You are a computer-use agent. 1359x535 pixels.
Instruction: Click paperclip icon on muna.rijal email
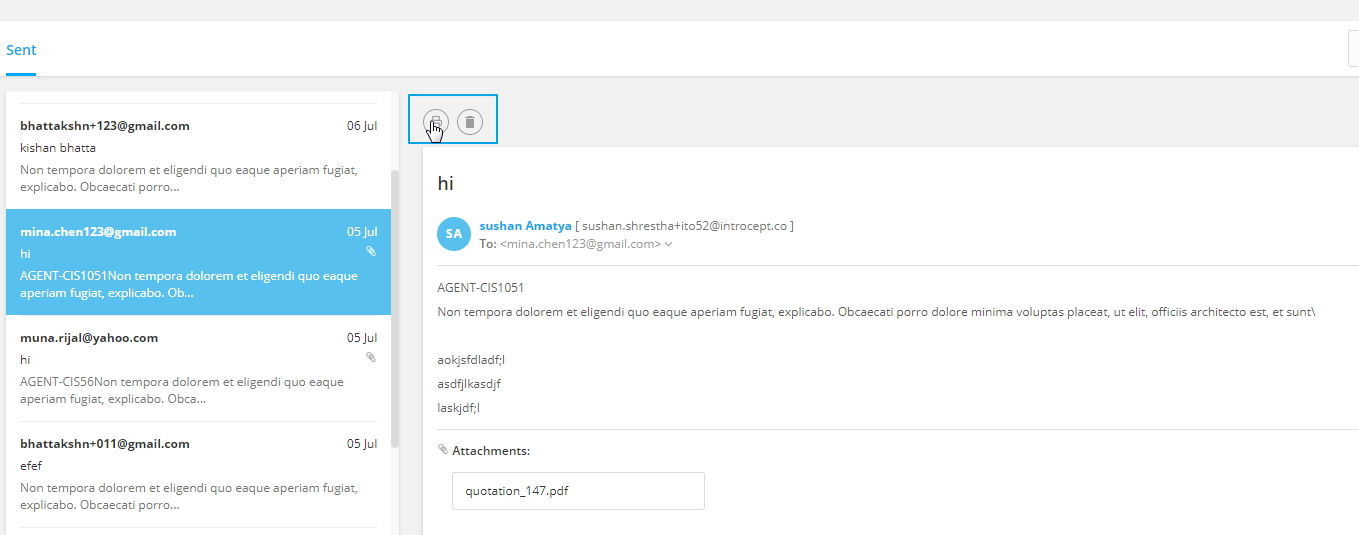point(371,357)
